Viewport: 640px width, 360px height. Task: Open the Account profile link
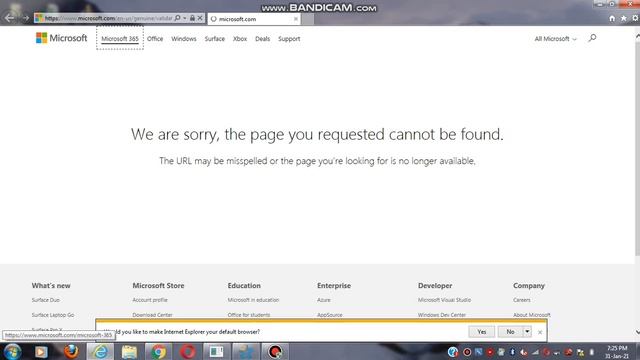point(150,300)
